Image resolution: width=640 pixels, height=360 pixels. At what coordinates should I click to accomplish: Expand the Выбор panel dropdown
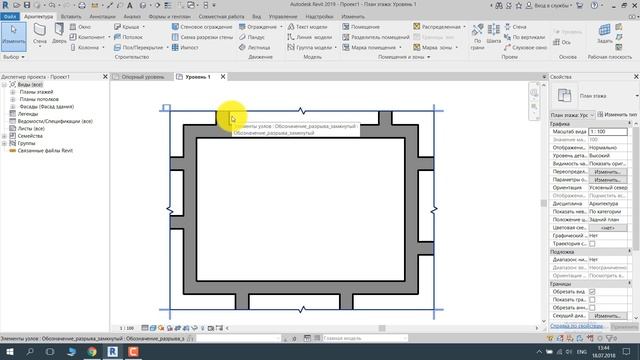point(23,57)
